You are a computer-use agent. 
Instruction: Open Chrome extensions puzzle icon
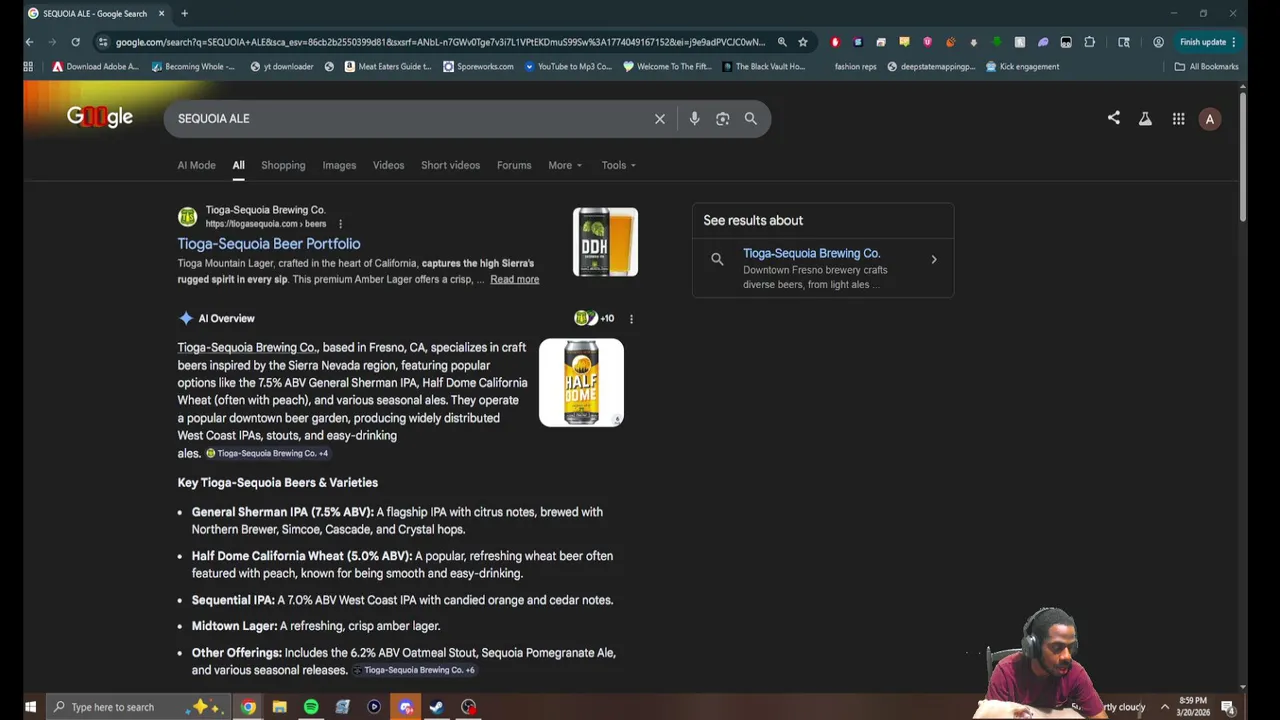click(1090, 42)
